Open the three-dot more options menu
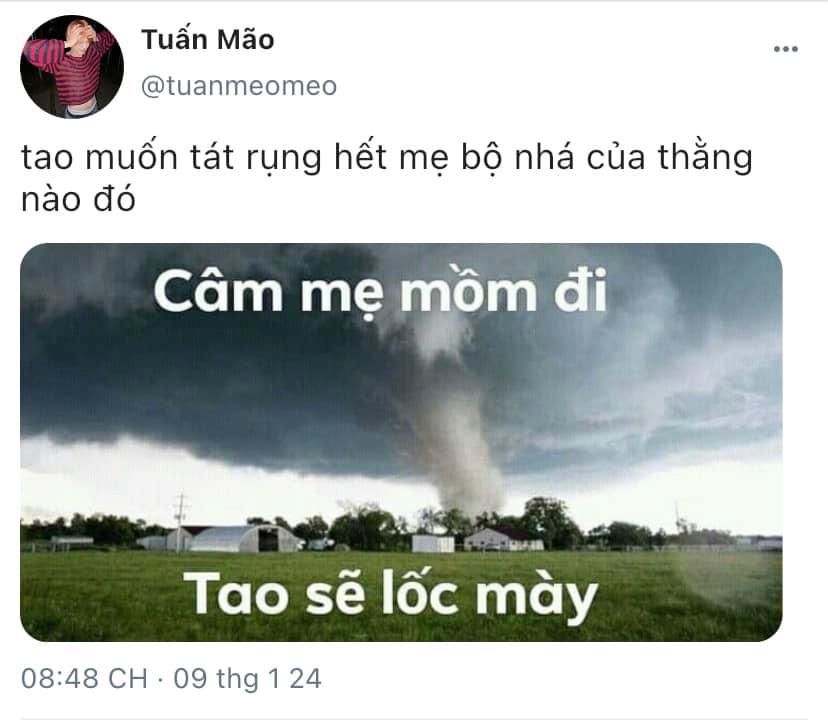828x720 pixels. pos(786,49)
